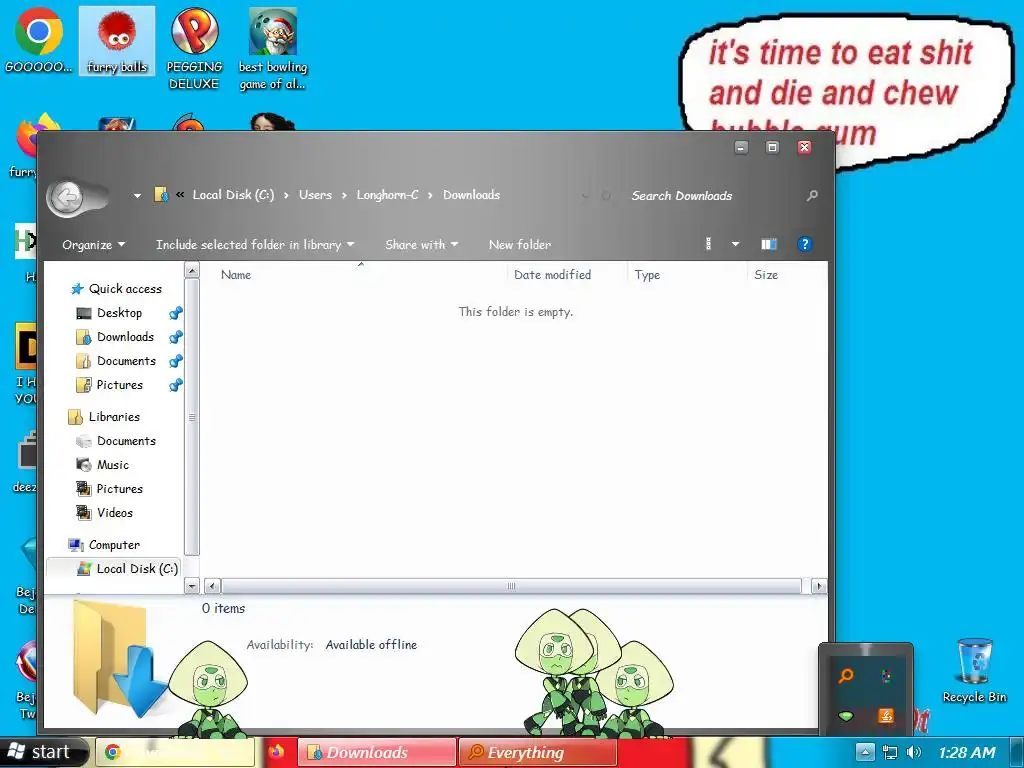Click the Downloads breadcrumb segment

pyautogui.click(x=472, y=195)
